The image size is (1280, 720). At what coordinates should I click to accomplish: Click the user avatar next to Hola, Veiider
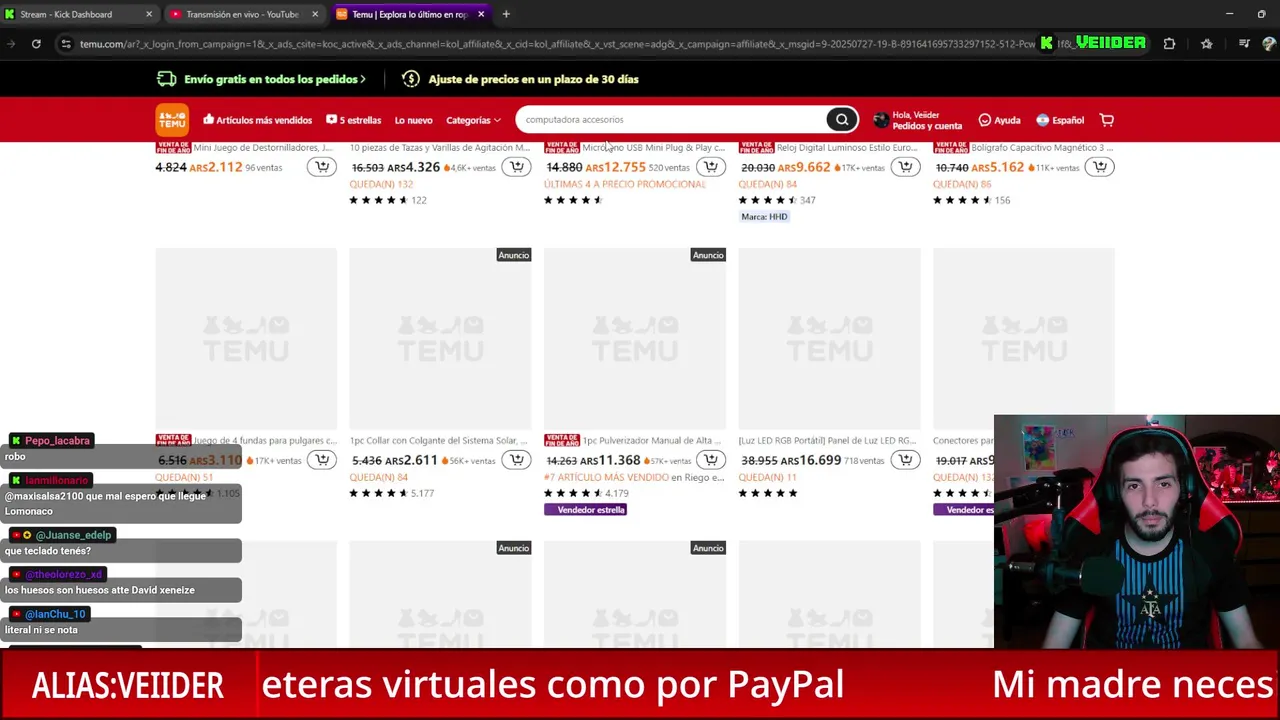coord(881,120)
